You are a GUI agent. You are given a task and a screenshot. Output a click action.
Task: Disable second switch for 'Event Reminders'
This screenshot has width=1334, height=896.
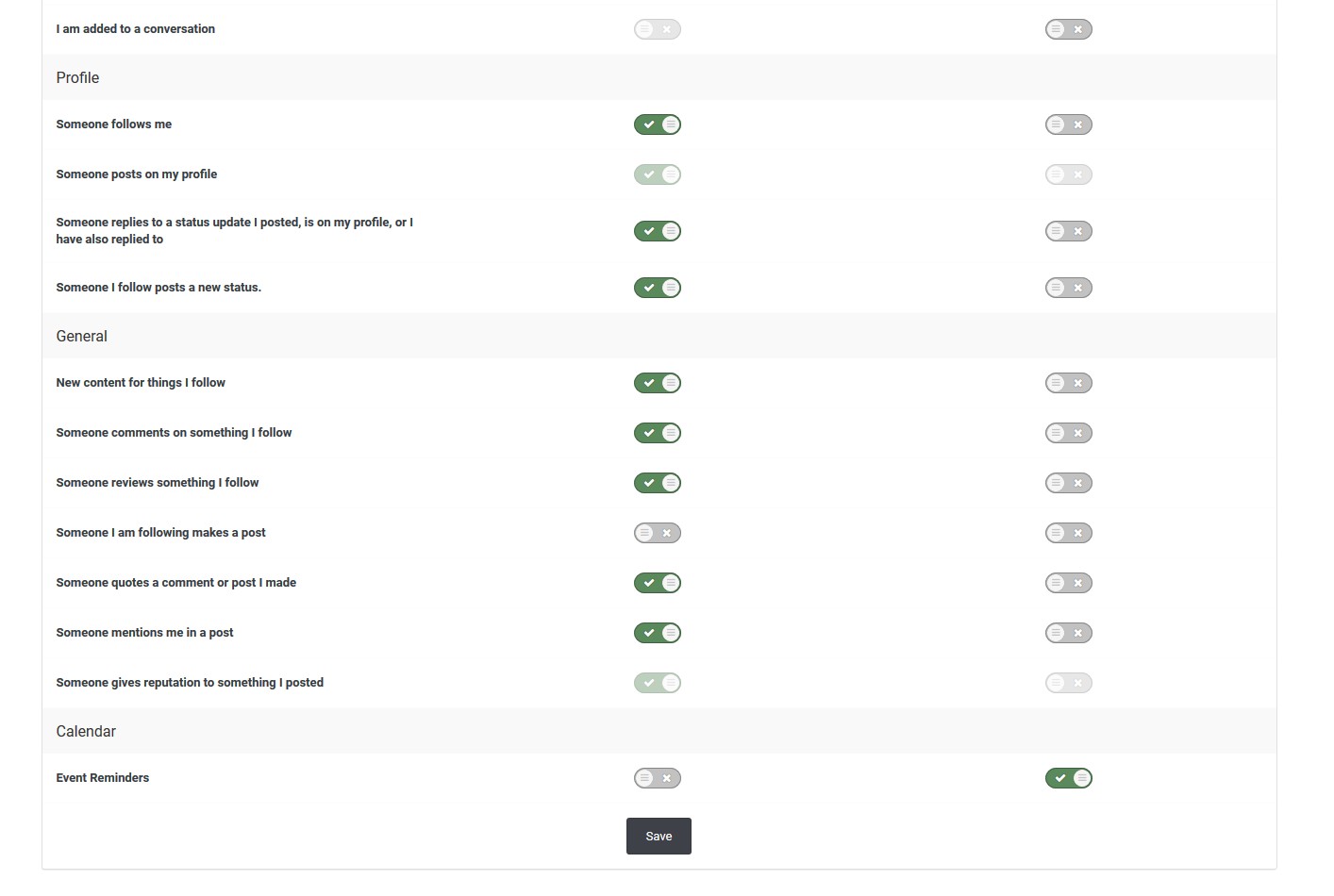[x=1068, y=778]
